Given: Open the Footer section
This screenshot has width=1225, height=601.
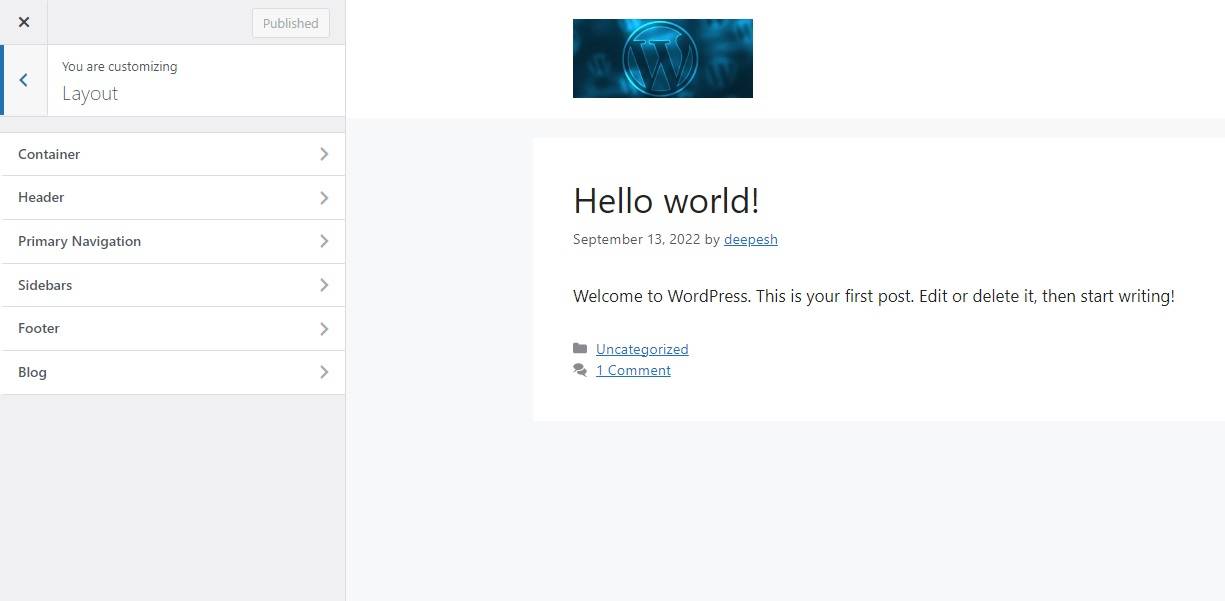Looking at the screenshot, I should point(174,329).
